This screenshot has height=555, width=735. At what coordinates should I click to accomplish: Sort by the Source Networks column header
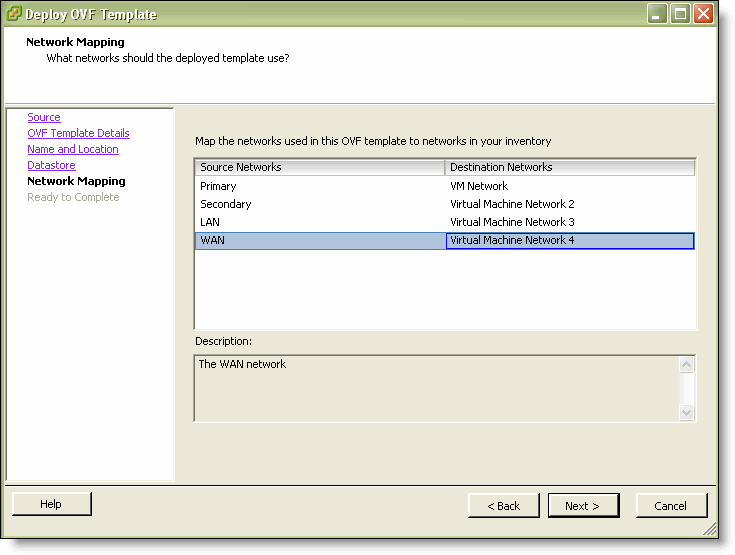320,167
